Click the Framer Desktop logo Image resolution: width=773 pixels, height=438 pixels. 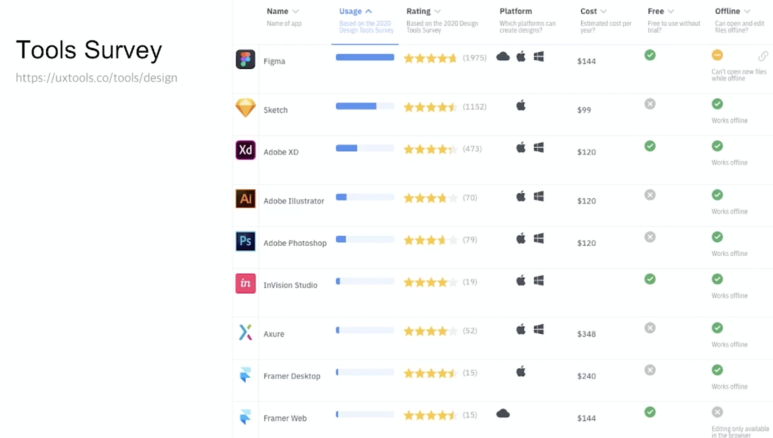point(245,374)
